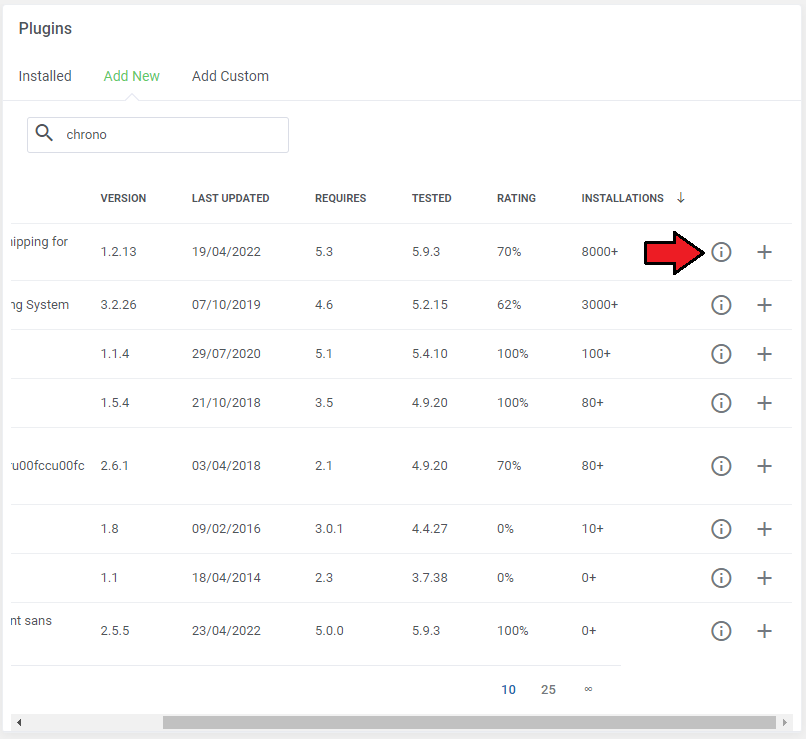Show info for plugin version 2.5.5

pos(721,631)
